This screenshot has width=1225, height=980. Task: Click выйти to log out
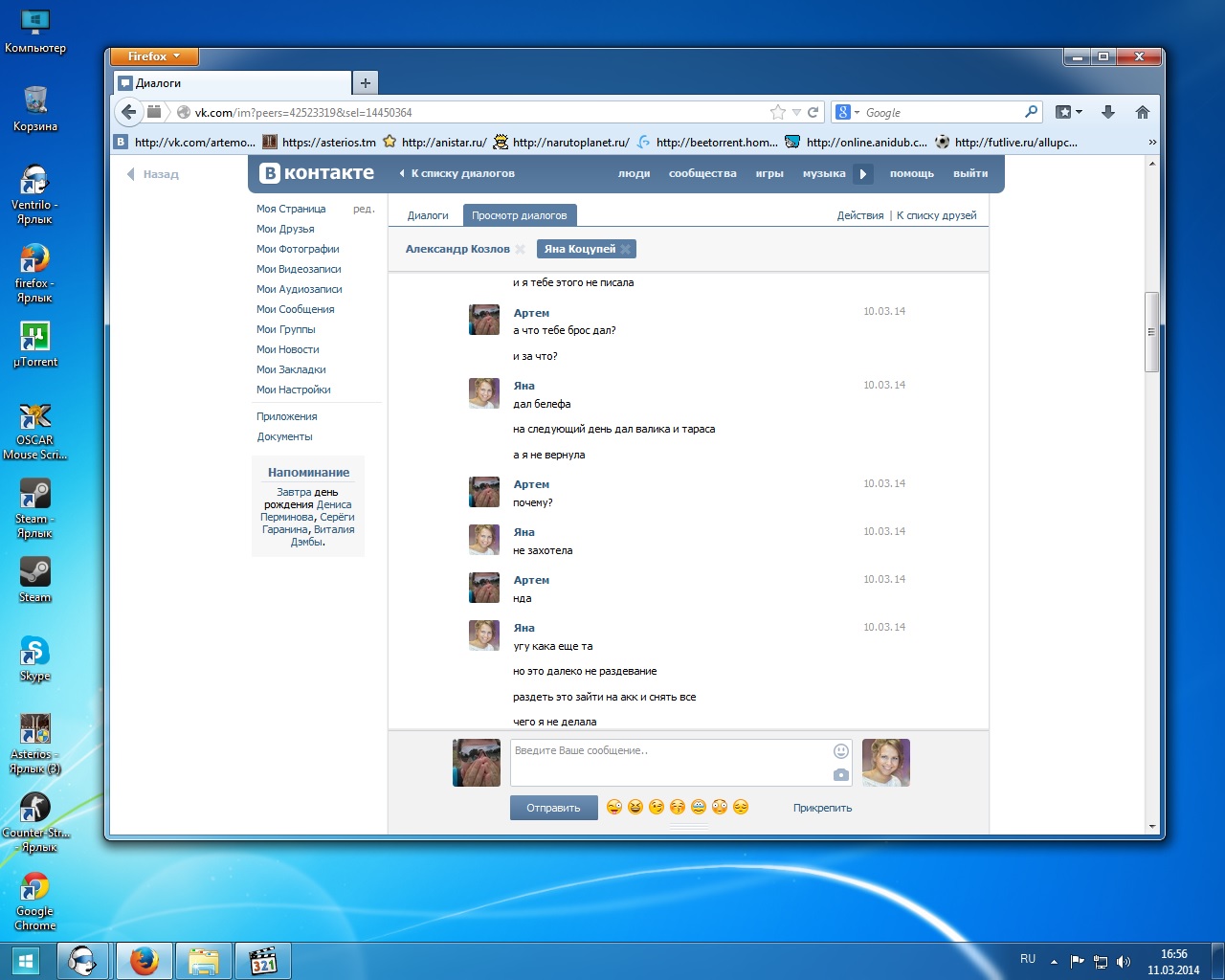click(x=970, y=174)
